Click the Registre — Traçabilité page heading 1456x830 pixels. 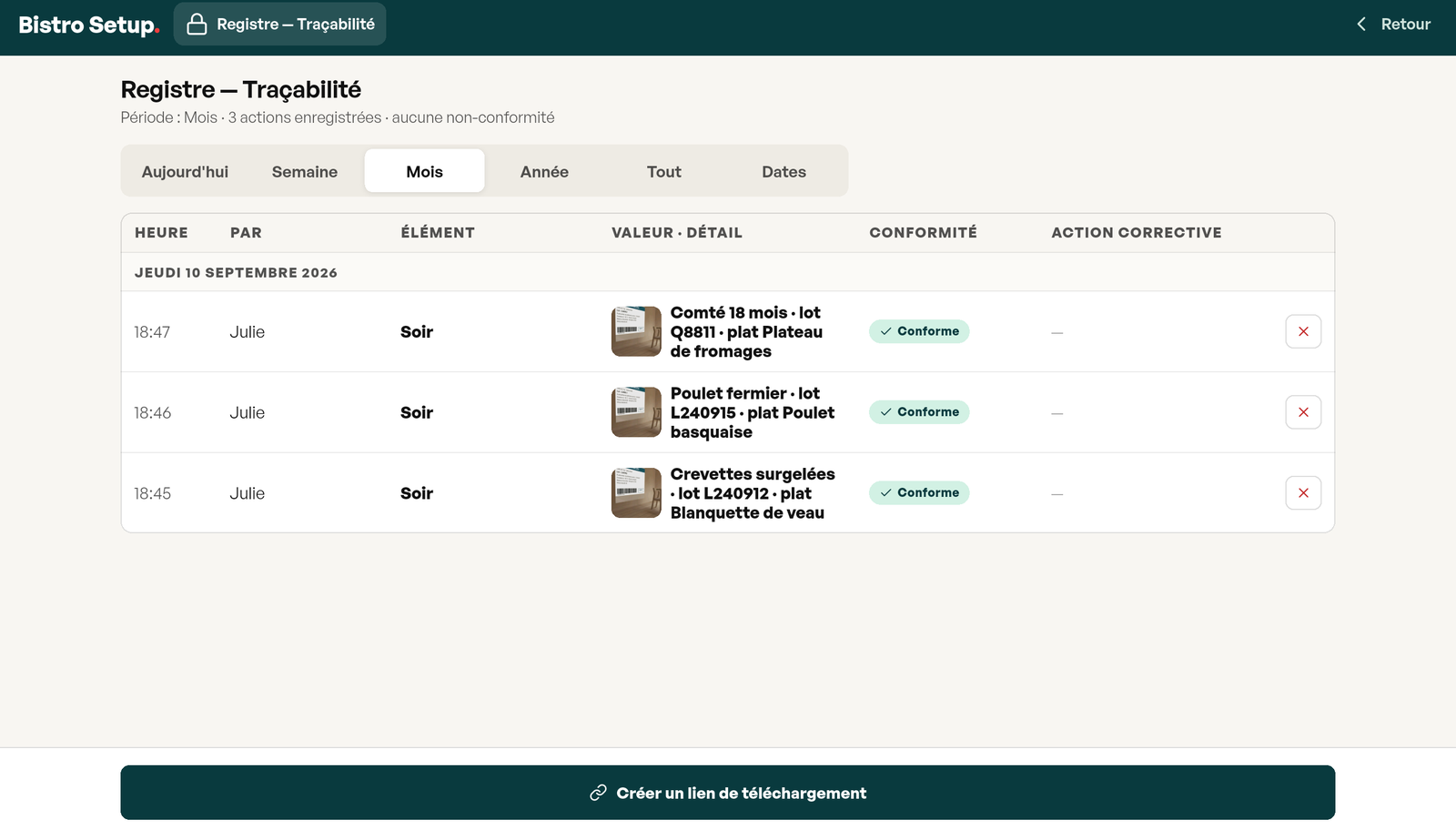[x=241, y=89]
